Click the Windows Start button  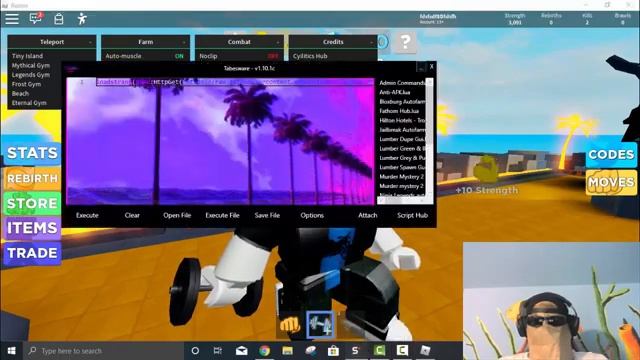click(x=11, y=351)
